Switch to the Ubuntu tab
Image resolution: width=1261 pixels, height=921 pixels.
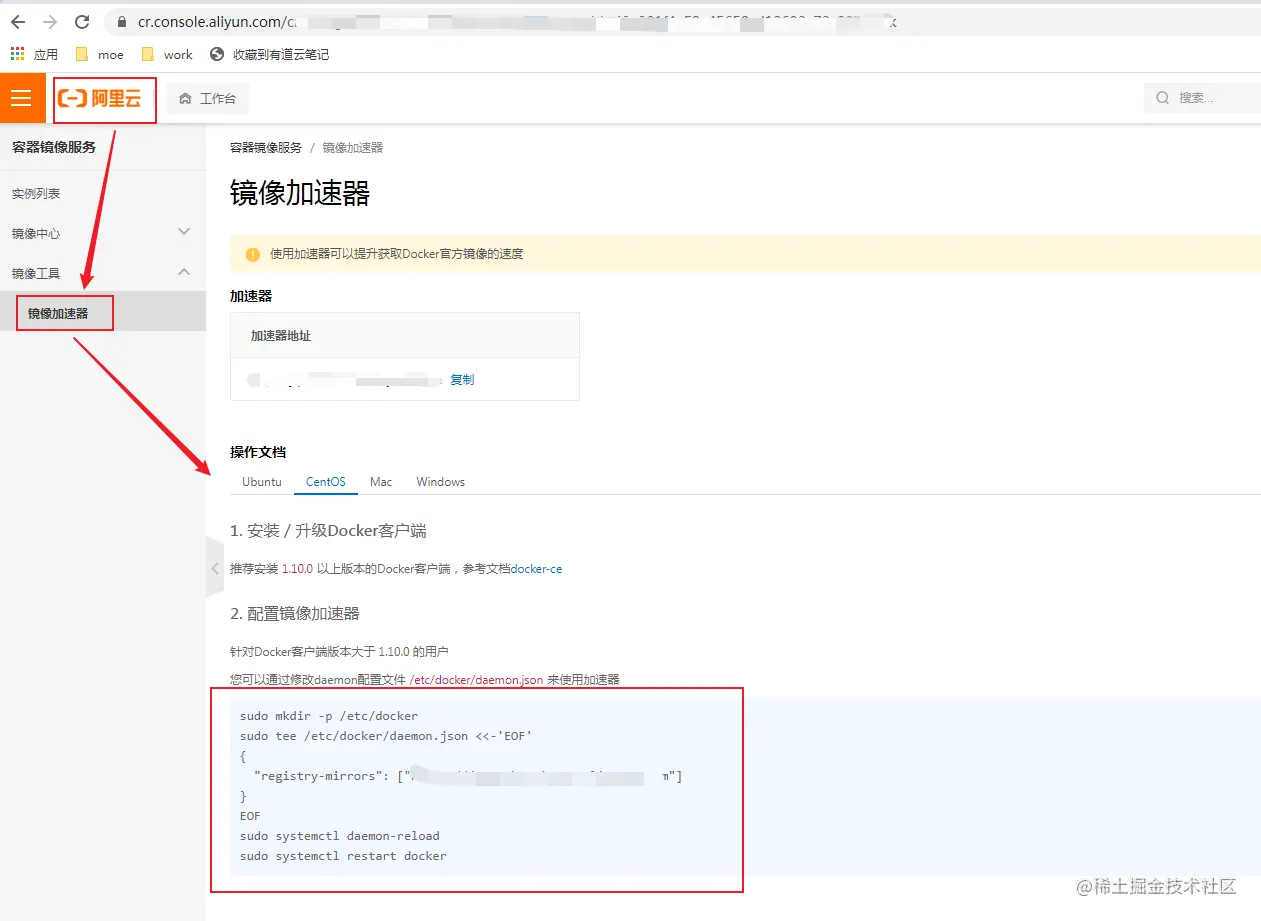pyautogui.click(x=262, y=481)
